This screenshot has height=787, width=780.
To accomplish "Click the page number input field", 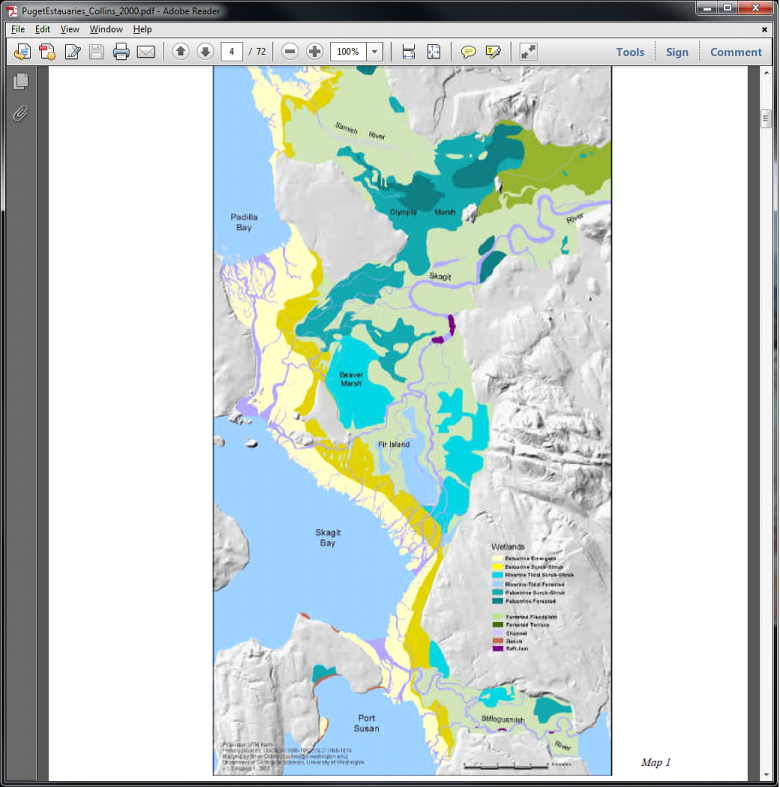I will point(232,52).
